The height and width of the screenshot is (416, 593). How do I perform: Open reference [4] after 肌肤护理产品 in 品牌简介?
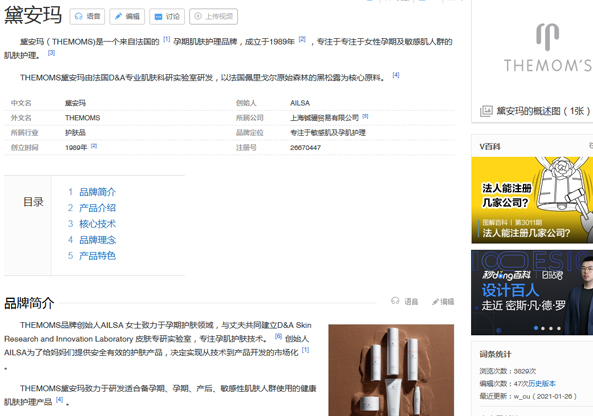coord(59,399)
